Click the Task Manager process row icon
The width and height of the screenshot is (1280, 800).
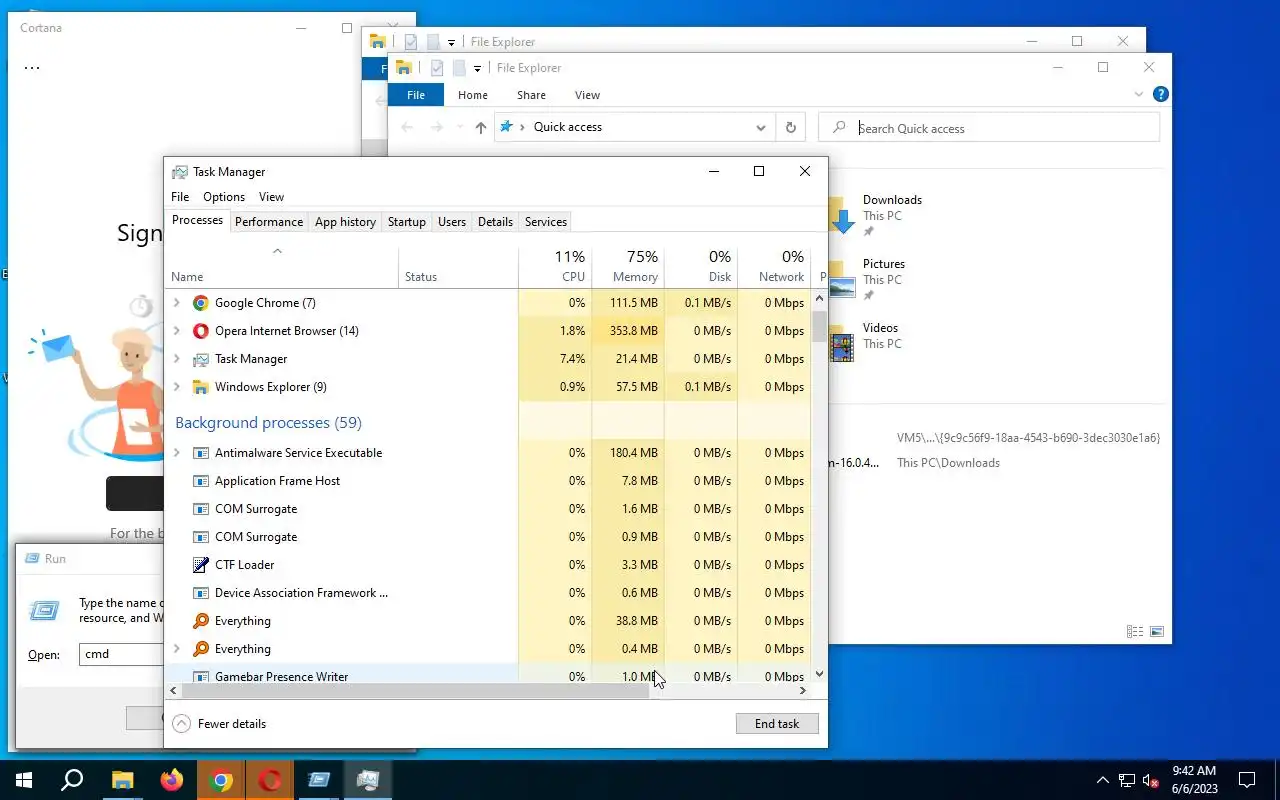[x=201, y=359]
